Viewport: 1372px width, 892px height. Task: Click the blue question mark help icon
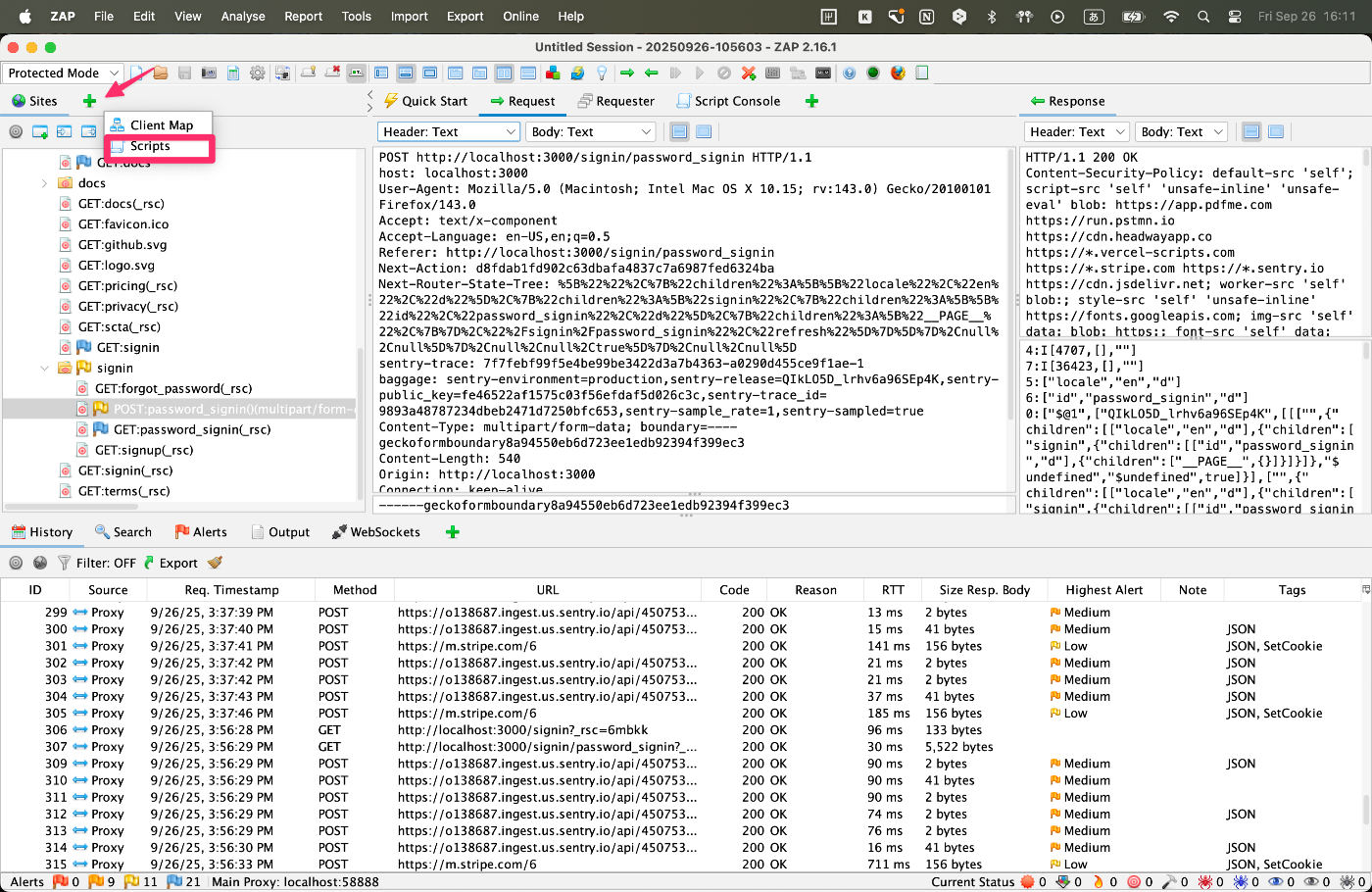(849, 73)
